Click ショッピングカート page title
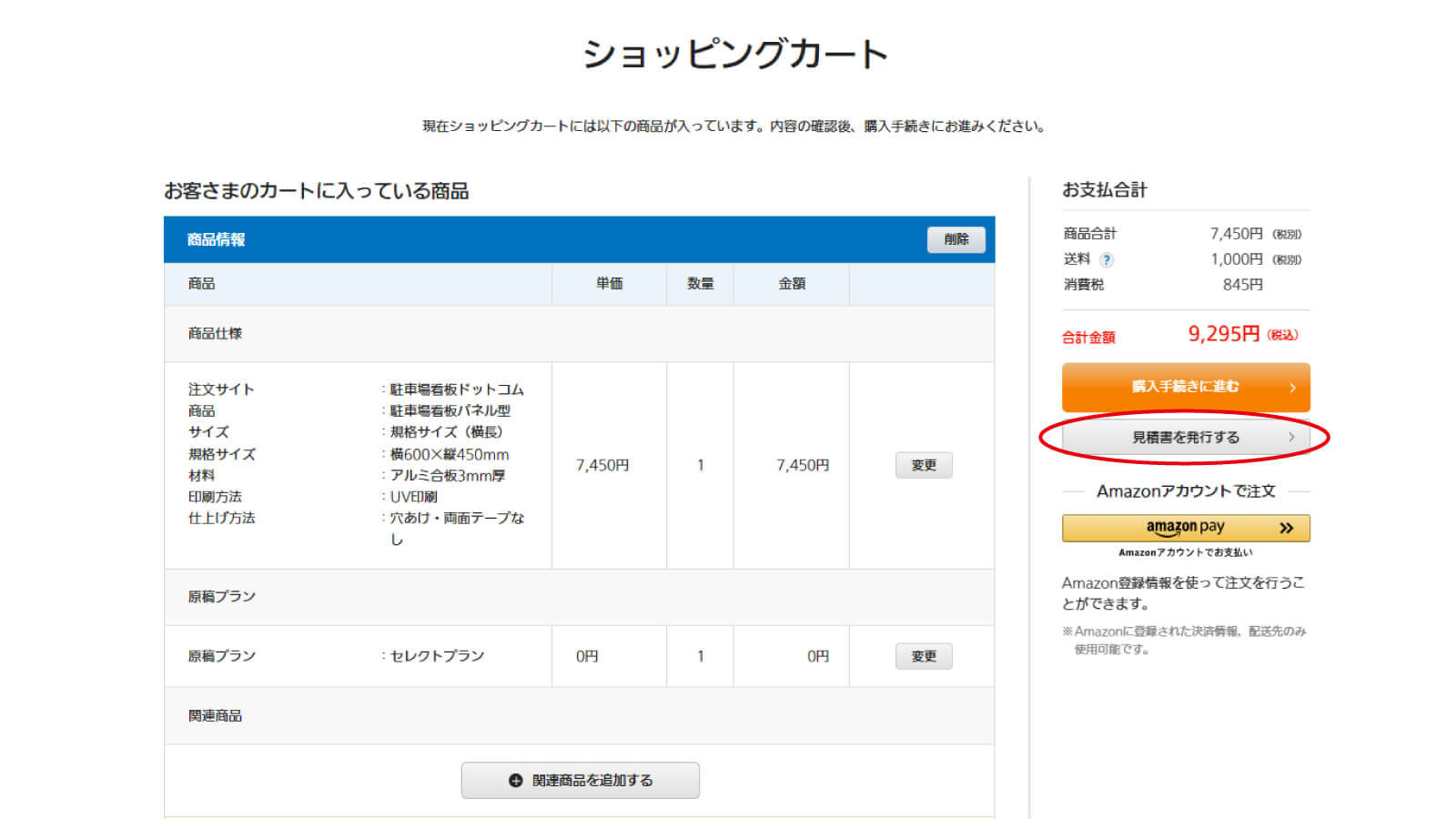This screenshot has width=1456, height=819. 734,55
